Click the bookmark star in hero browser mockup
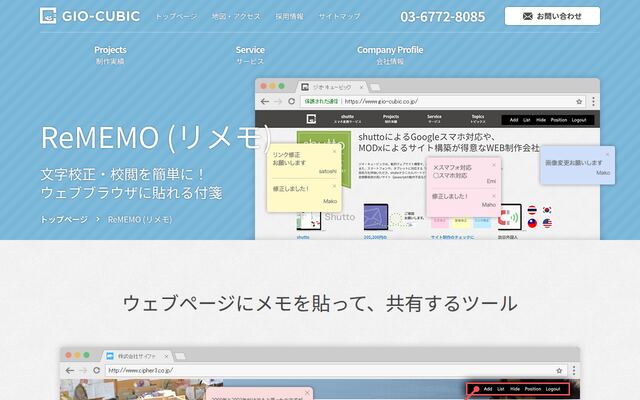 (579, 102)
